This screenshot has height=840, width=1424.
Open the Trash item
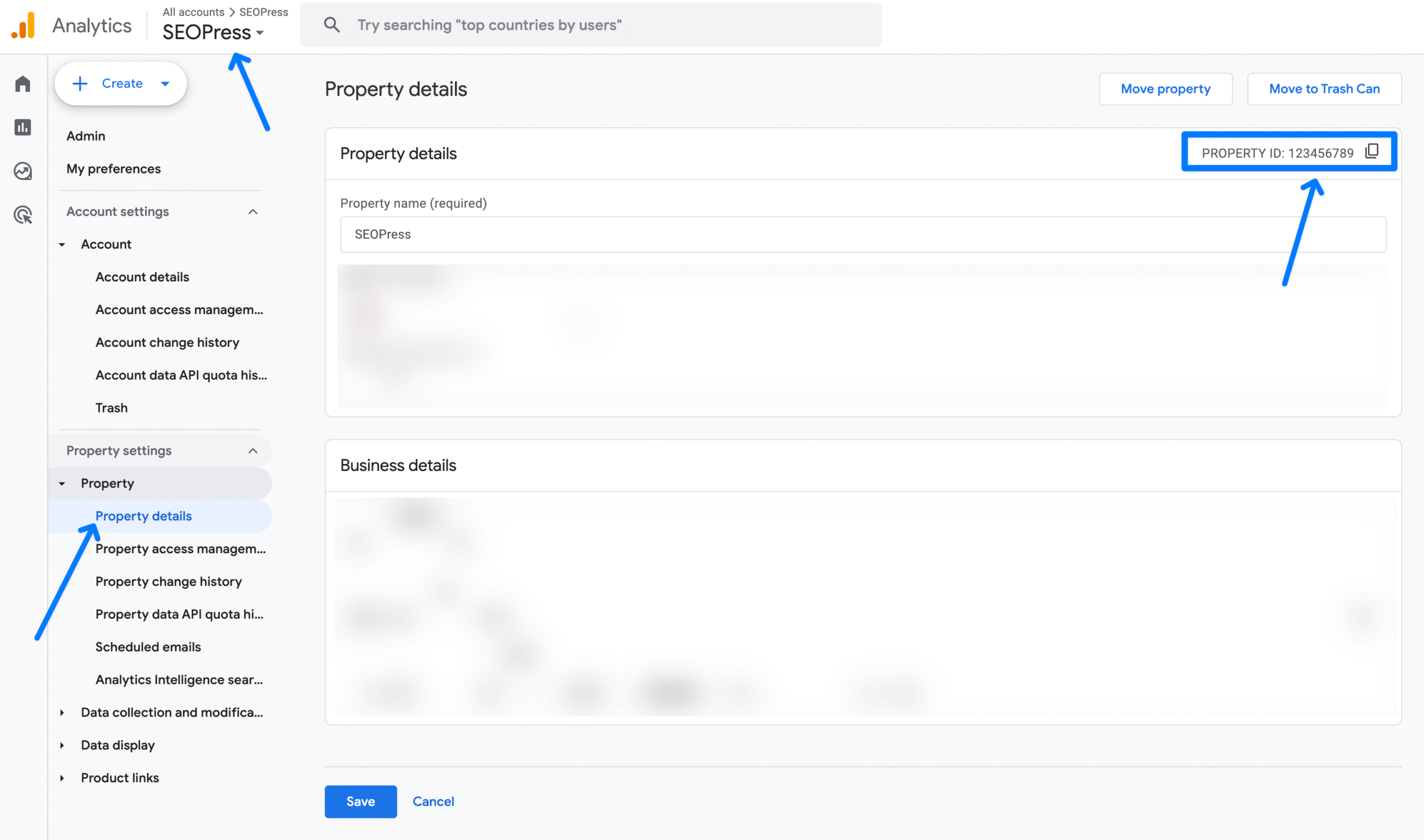pos(112,408)
